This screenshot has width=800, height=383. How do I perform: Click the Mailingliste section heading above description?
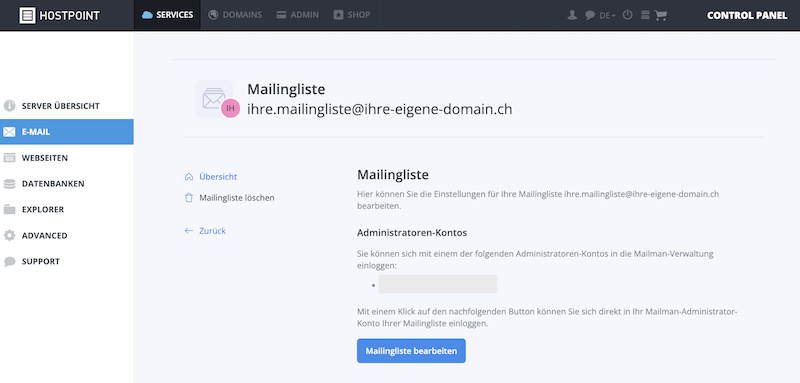point(393,175)
